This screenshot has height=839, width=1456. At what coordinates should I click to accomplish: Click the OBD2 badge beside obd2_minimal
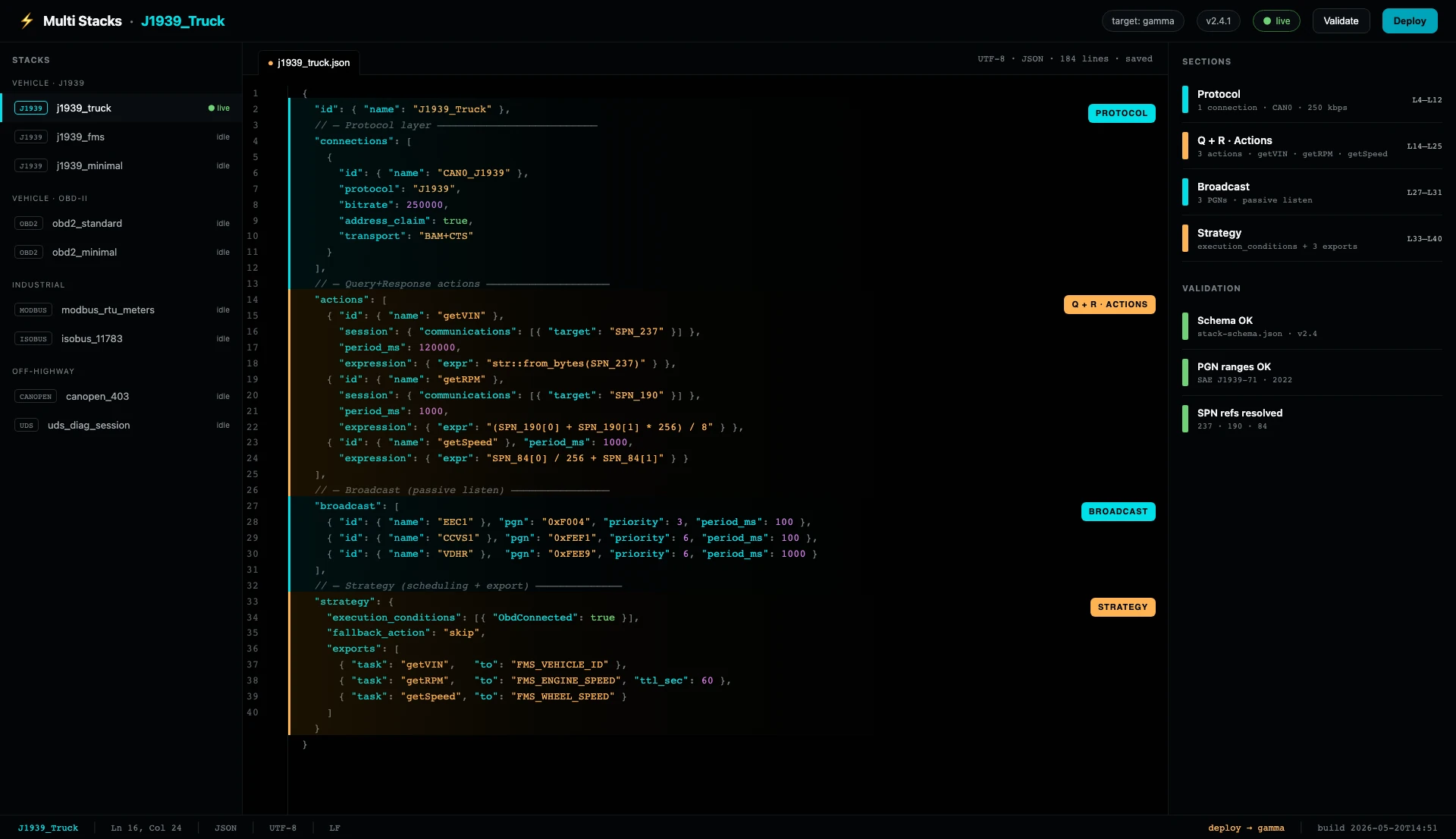pos(29,252)
